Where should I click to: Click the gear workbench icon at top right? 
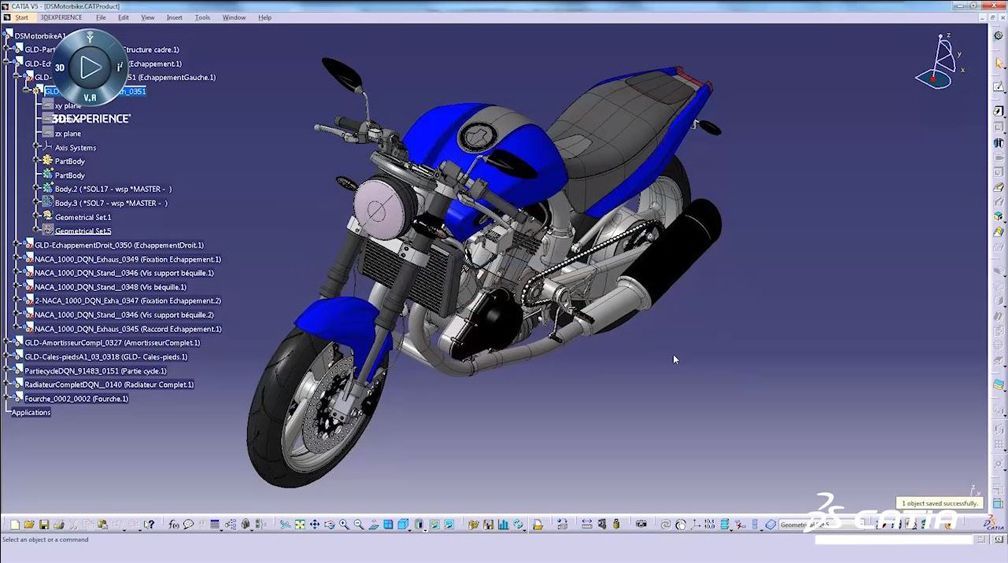tap(998, 36)
